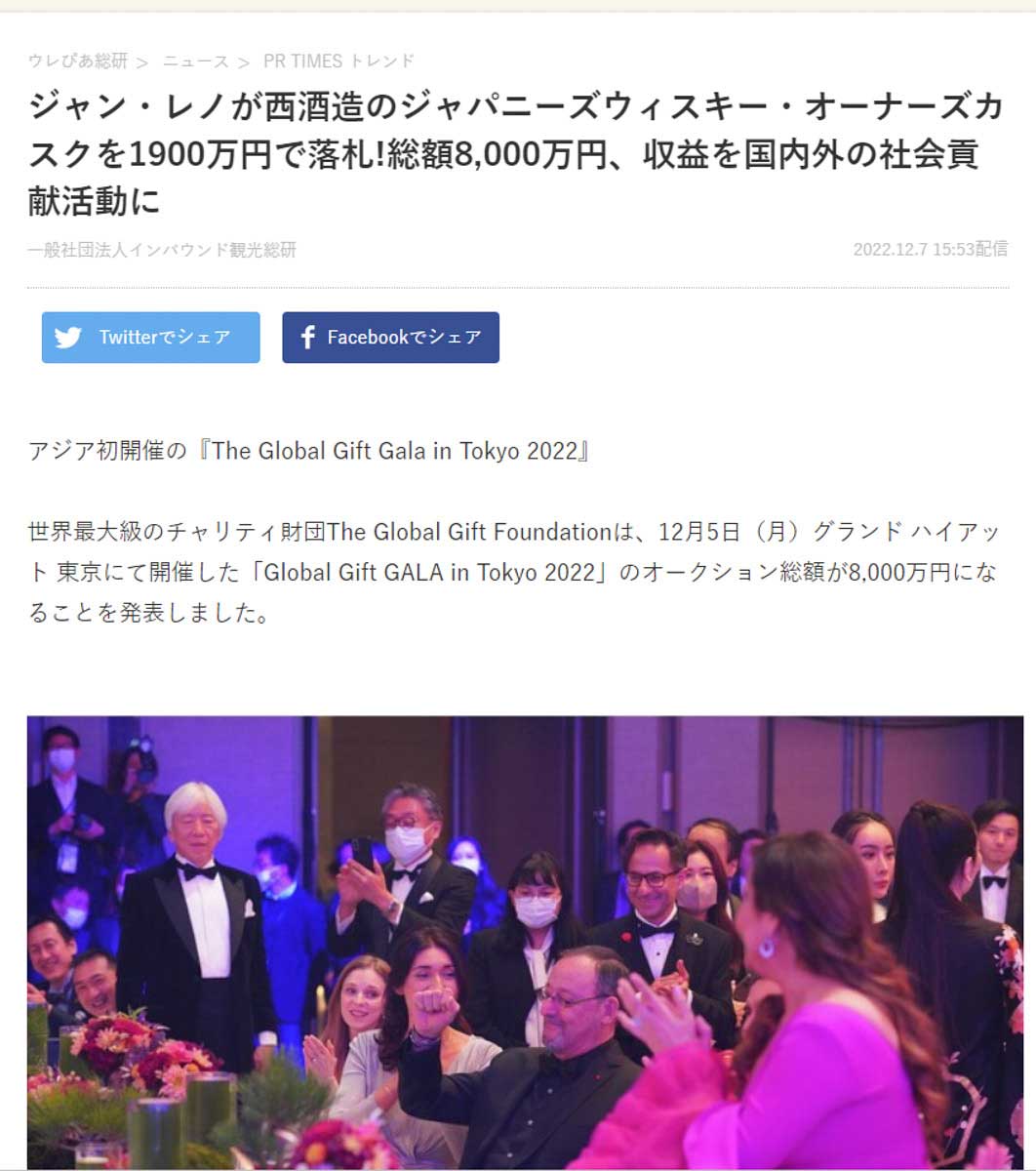Click the second breadcrumb separator arrow
This screenshot has height=1171, width=1036.
tap(244, 62)
